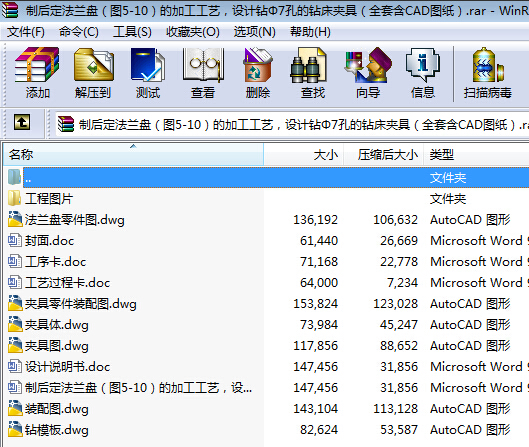Click the 钻模板.dwg file icon
529x447 pixels.
pos(14,429)
